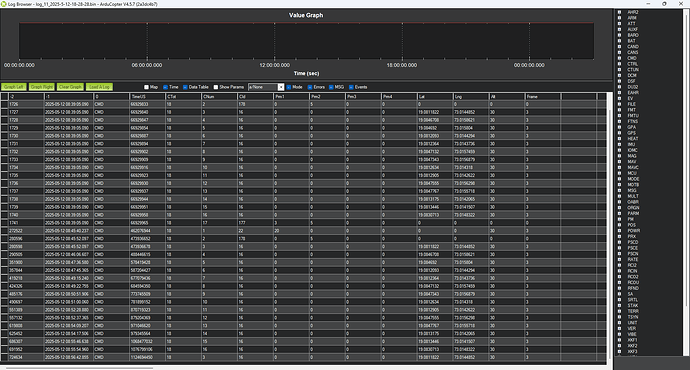The height and width of the screenshot is (370, 690).
Task: Select the RCIN item in message tree
Action: click(632, 271)
